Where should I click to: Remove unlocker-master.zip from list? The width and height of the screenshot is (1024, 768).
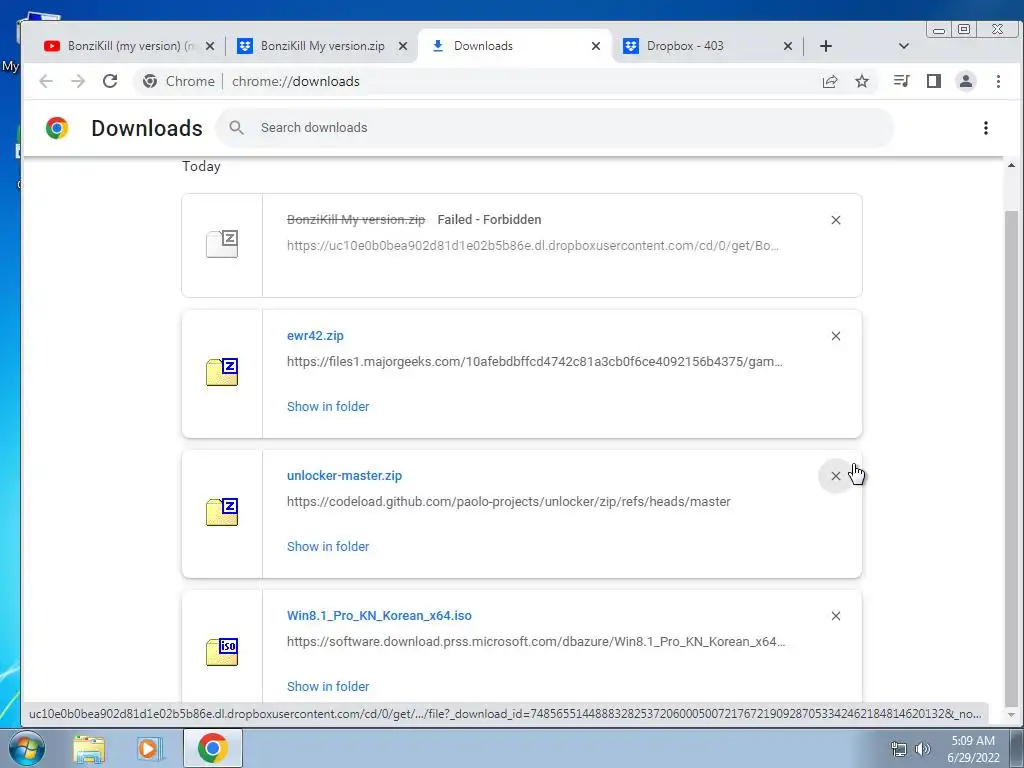point(835,476)
